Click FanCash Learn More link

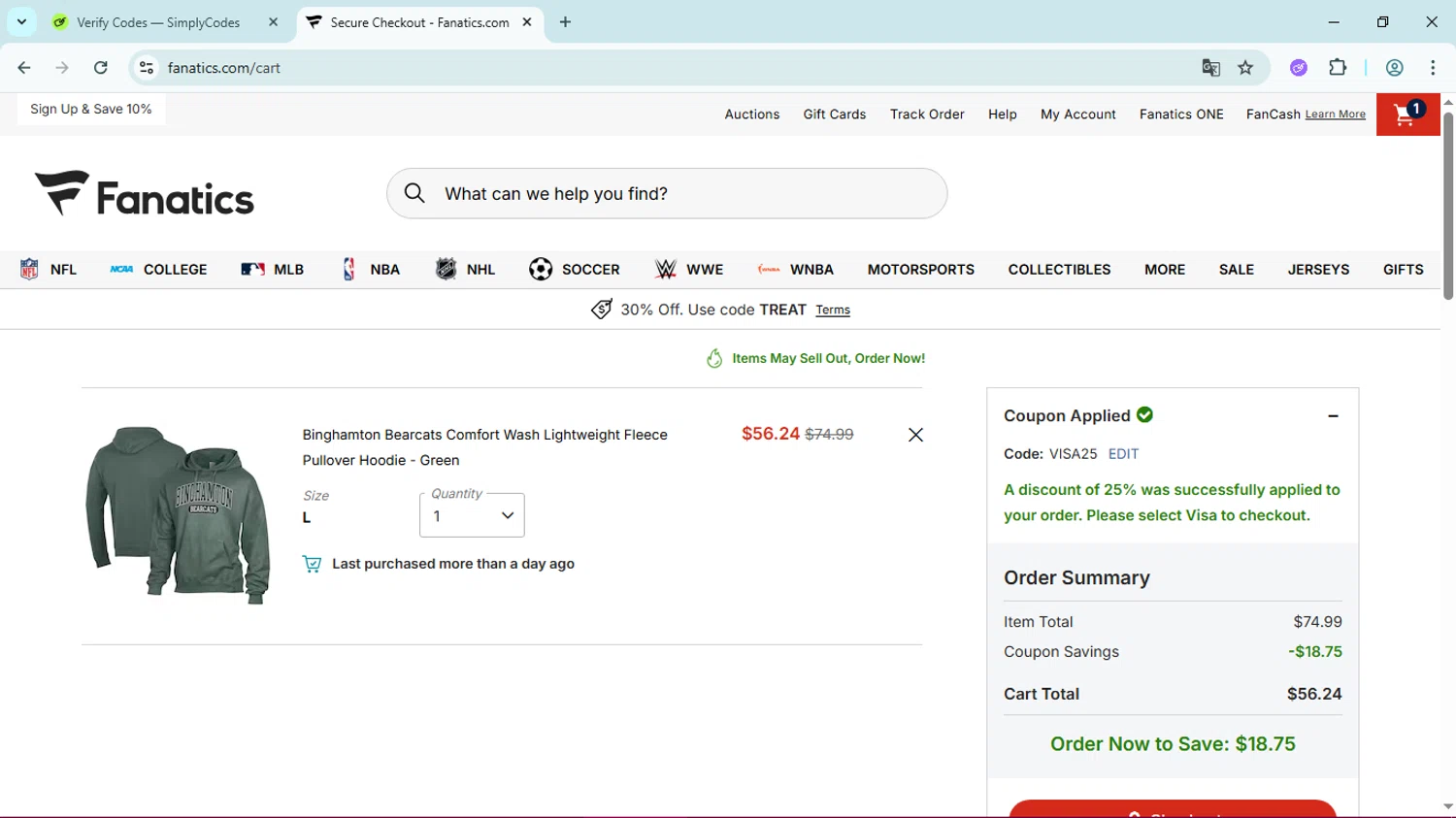pyautogui.click(x=1336, y=115)
